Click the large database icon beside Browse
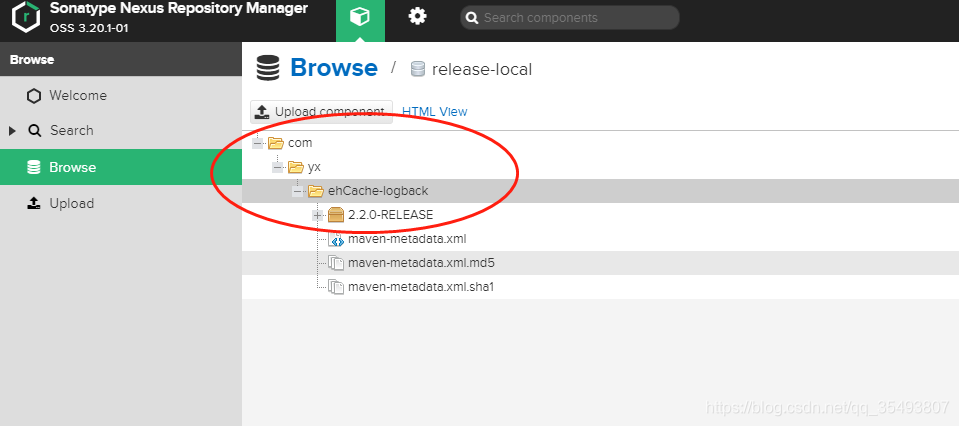The height and width of the screenshot is (426, 959). click(268, 68)
